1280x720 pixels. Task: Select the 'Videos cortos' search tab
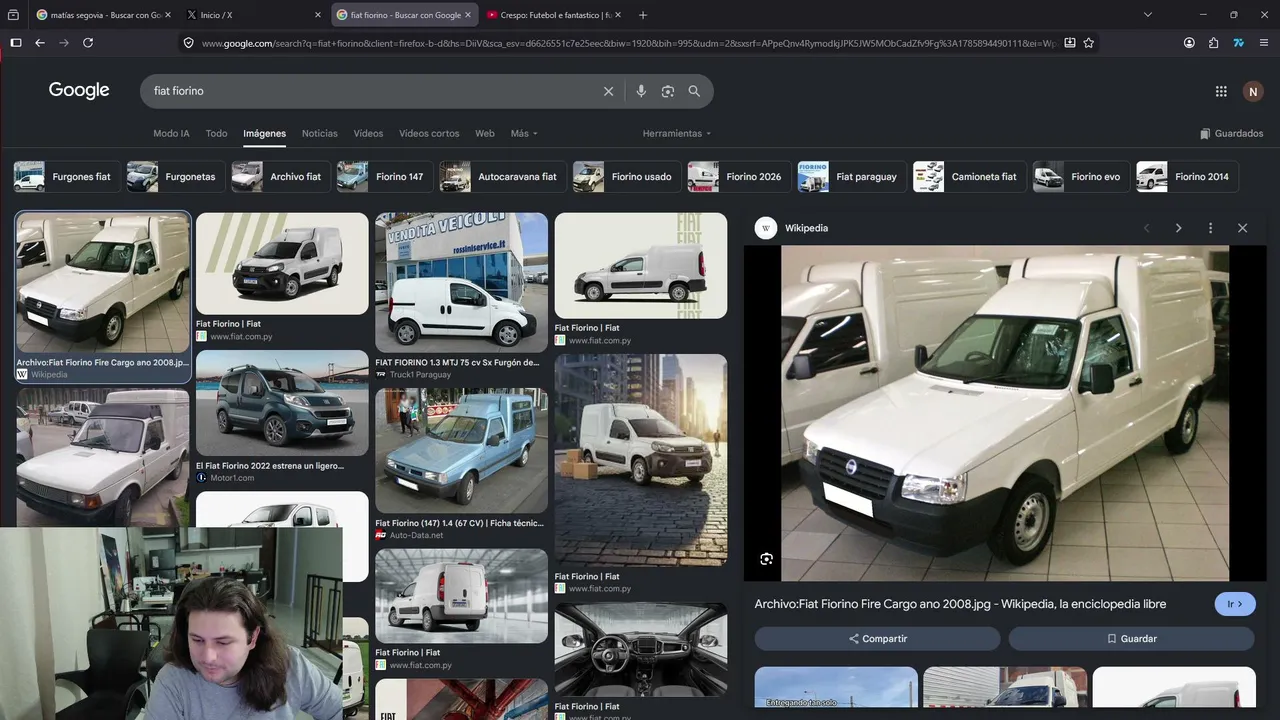429,133
